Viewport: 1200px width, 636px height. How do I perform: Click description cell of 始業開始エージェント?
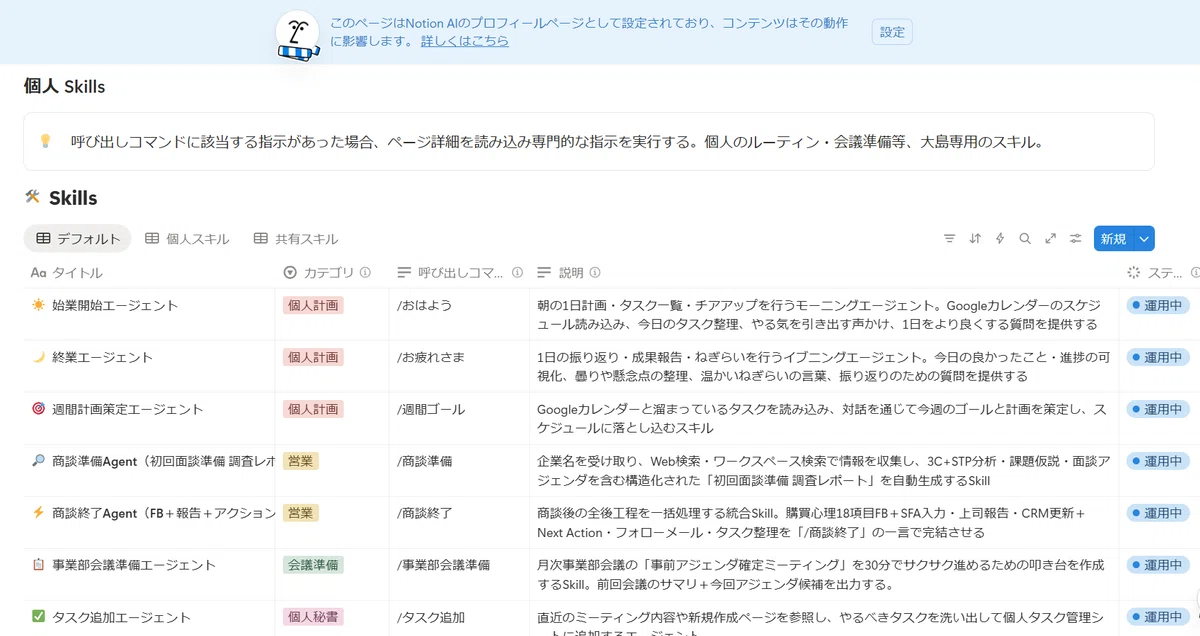tap(824, 314)
